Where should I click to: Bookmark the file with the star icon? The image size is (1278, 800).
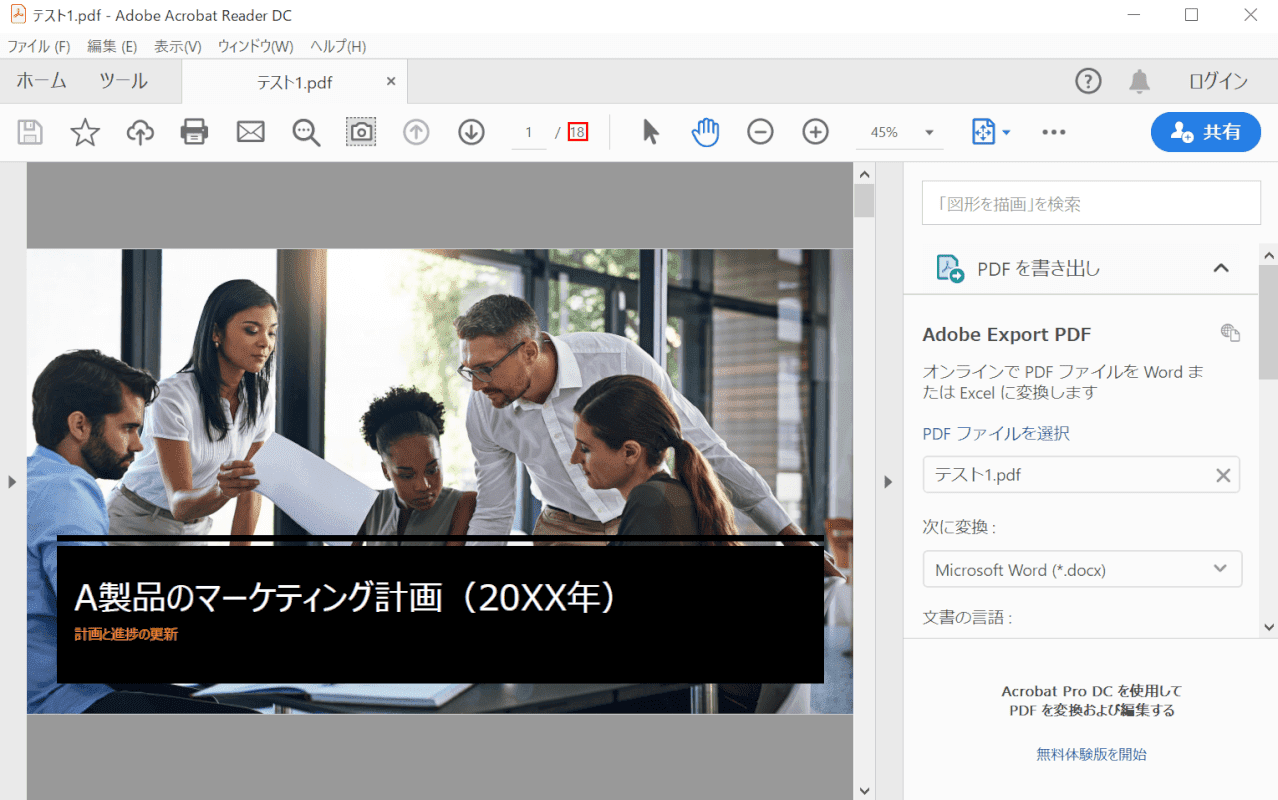click(x=85, y=132)
